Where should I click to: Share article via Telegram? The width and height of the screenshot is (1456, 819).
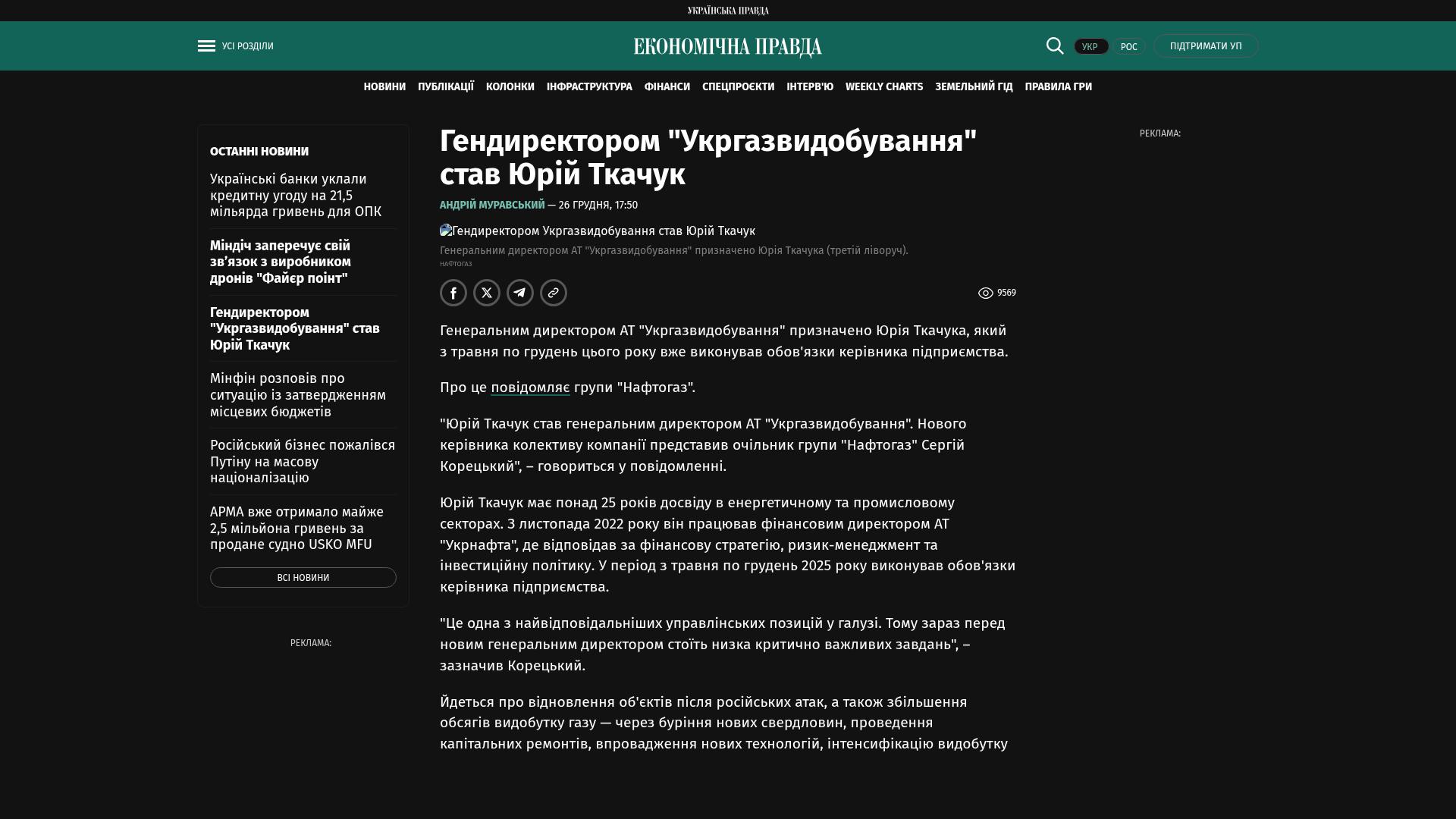[520, 293]
